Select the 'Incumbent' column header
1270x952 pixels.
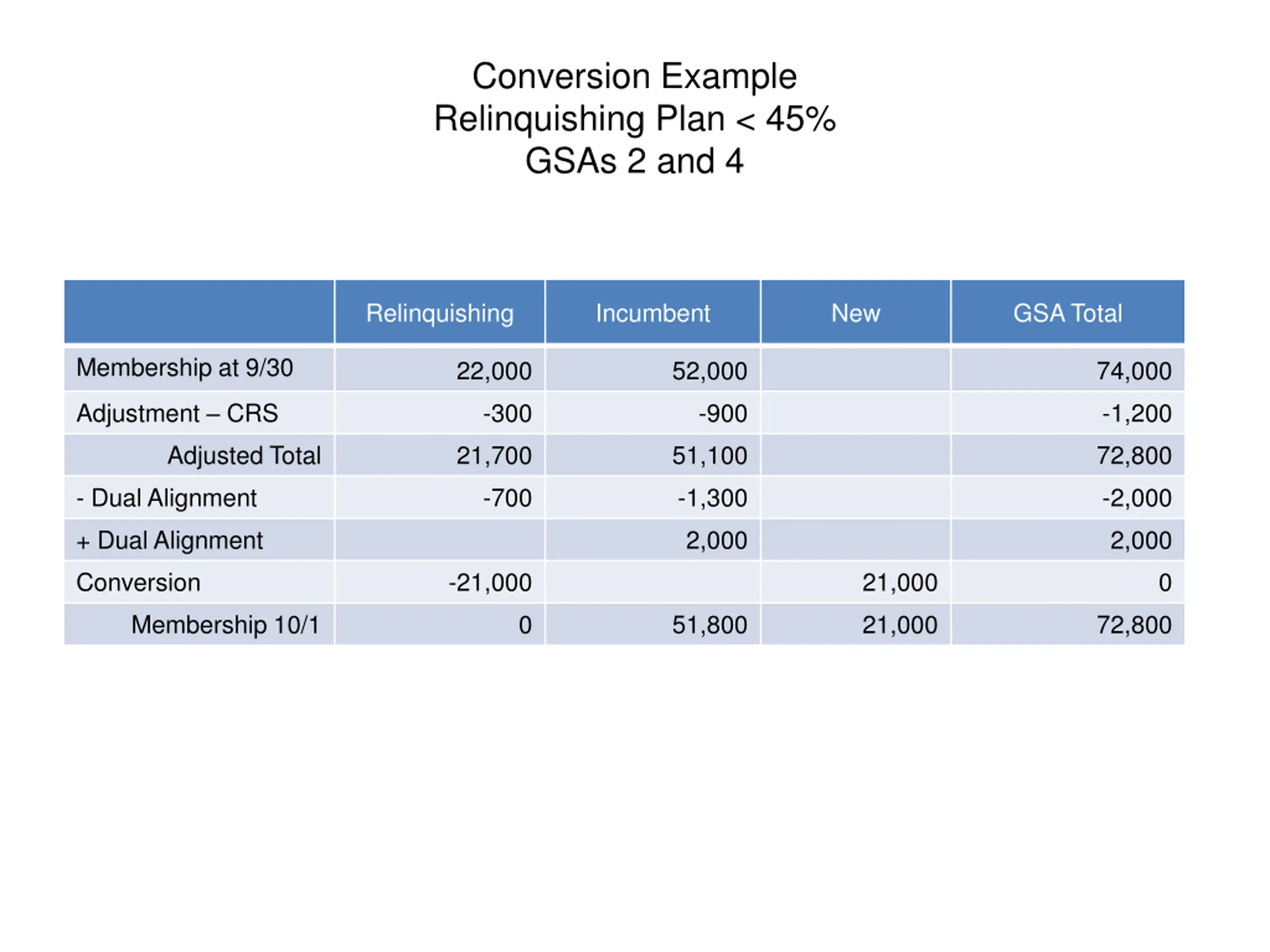[653, 313]
